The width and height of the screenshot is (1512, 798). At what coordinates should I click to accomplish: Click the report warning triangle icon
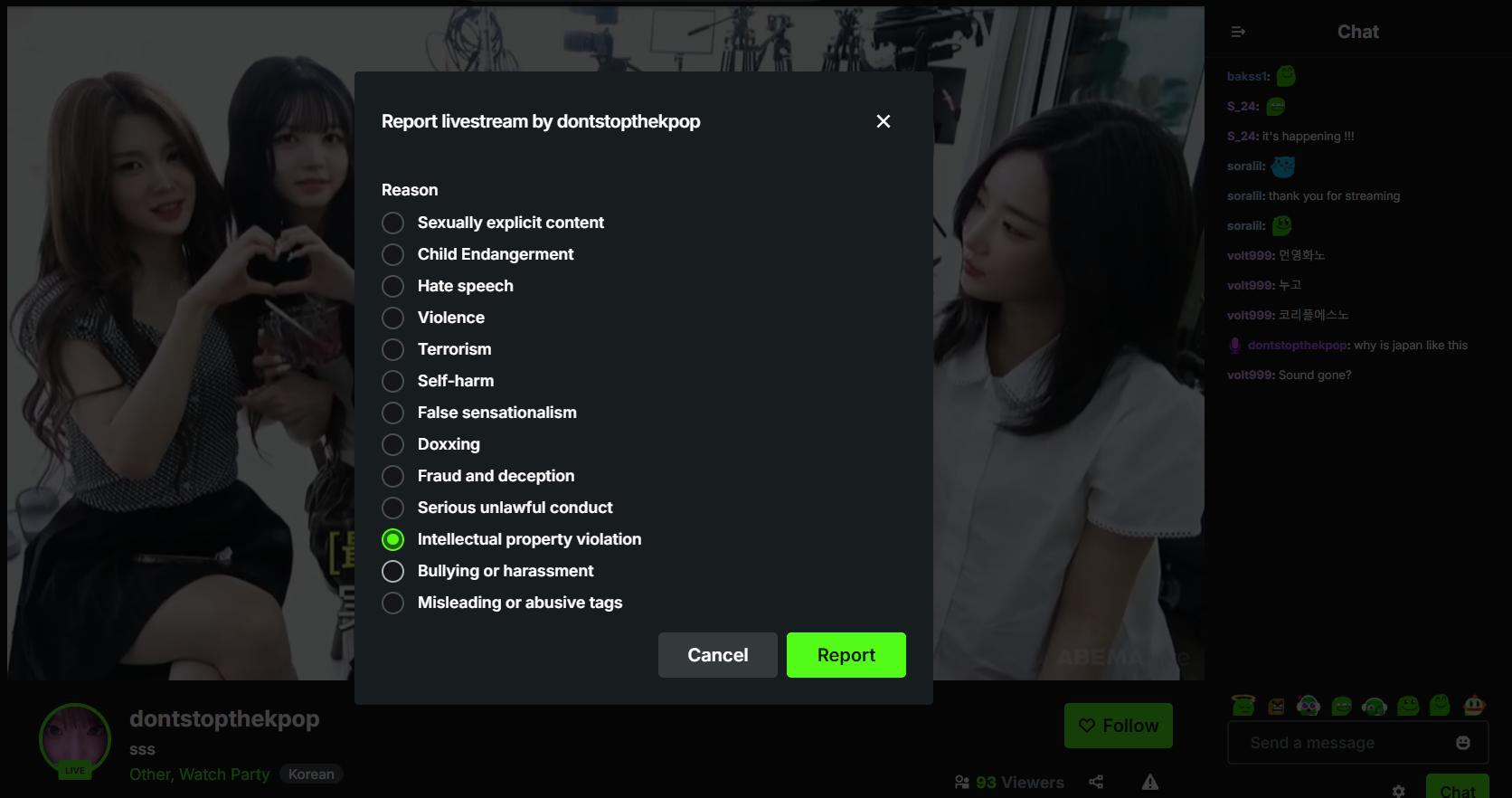pyautogui.click(x=1150, y=782)
